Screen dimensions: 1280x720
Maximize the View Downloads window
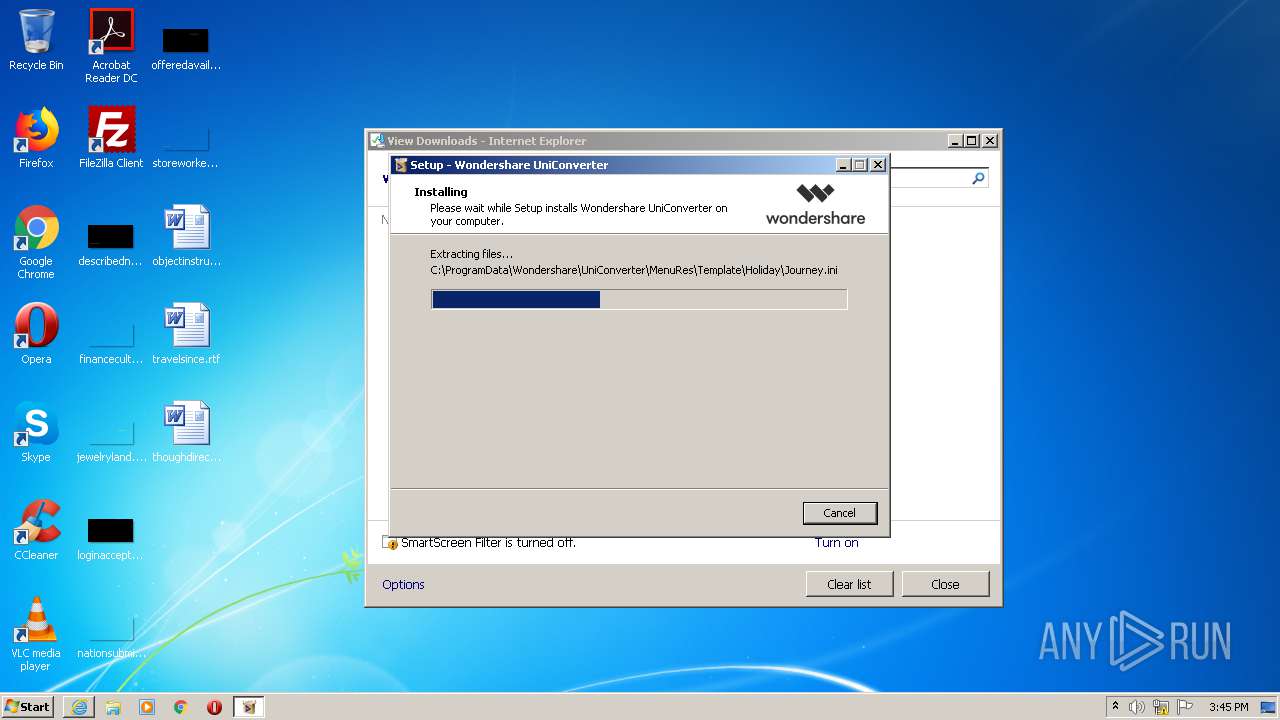pyautogui.click(x=972, y=141)
